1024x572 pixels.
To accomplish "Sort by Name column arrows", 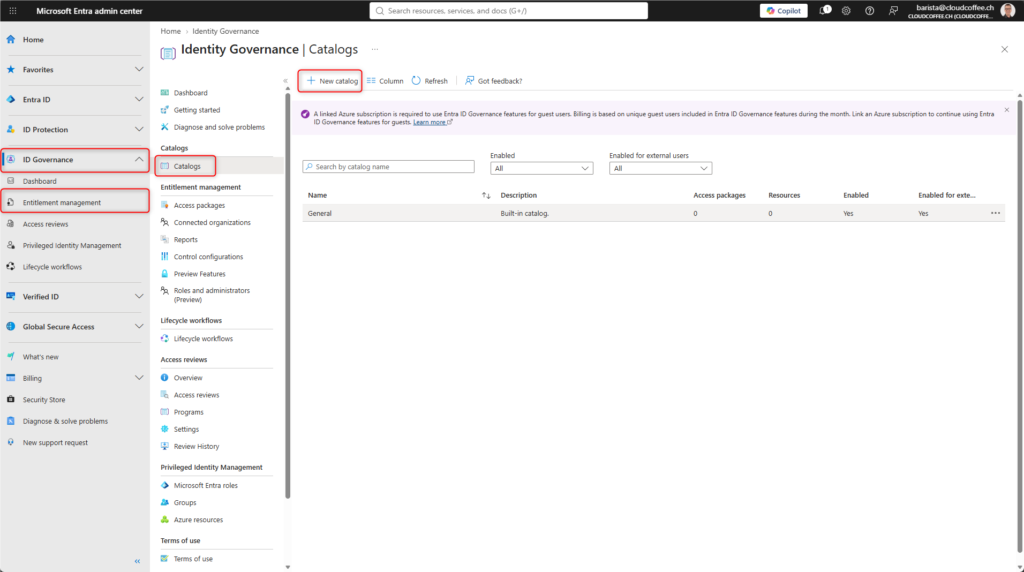I will [486, 195].
